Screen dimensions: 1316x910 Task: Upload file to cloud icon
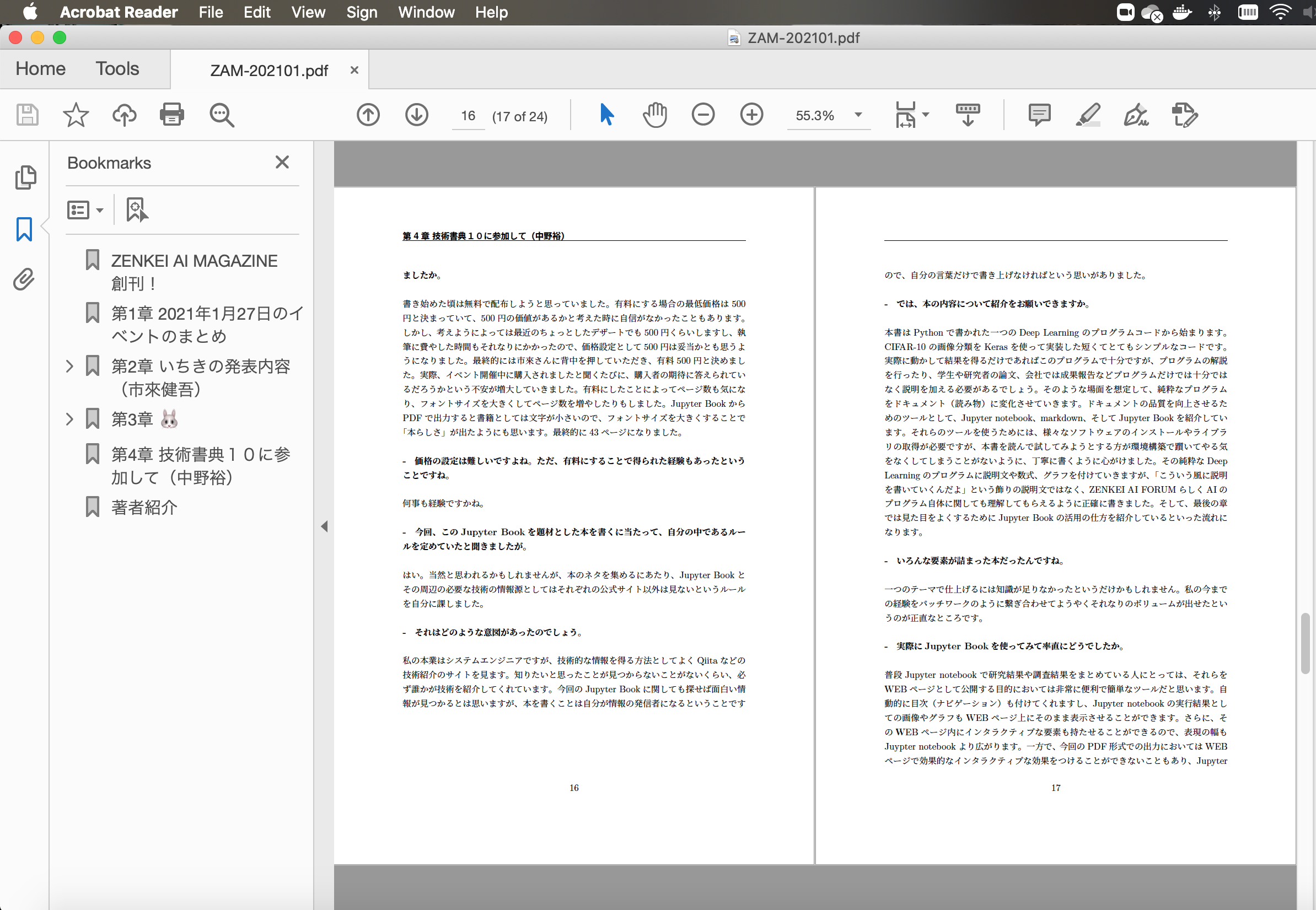(123, 115)
